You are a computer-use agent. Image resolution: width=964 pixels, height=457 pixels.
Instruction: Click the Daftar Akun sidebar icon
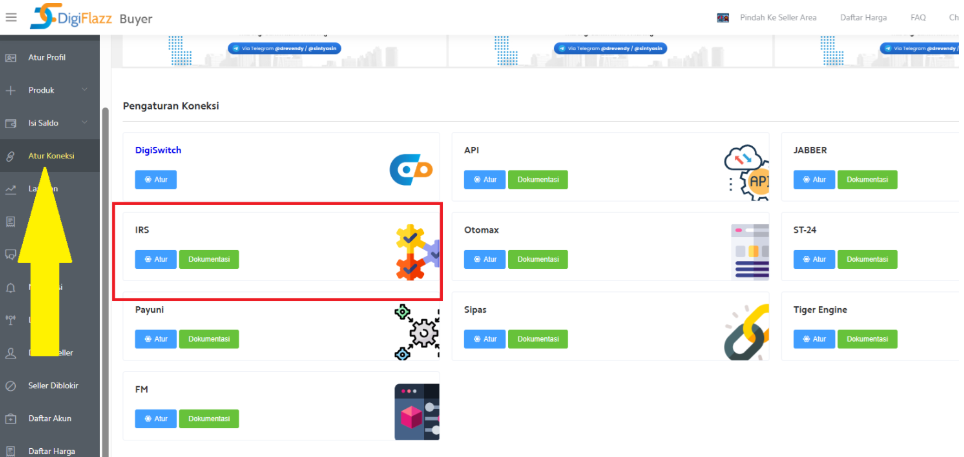pyautogui.click(x=11, y=418)
